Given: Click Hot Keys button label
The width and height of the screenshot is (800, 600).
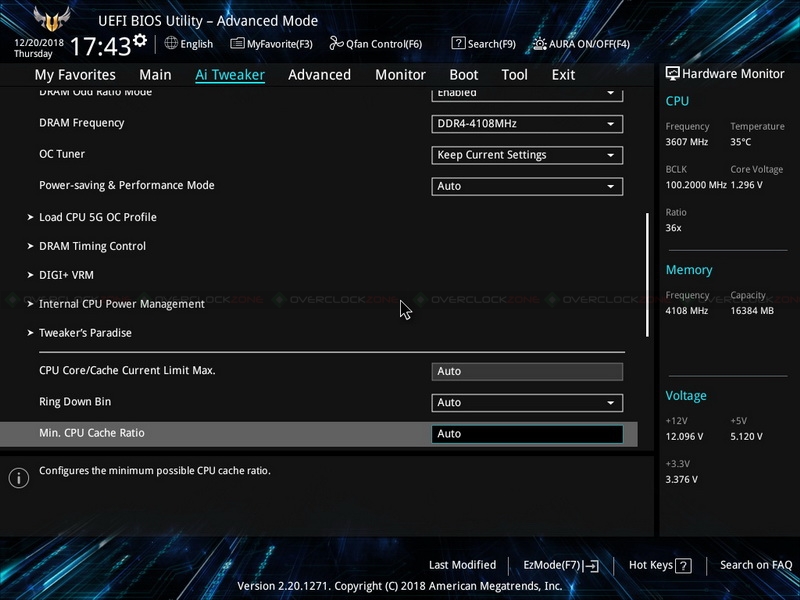Looking at the screenshot, I should 651,565.
